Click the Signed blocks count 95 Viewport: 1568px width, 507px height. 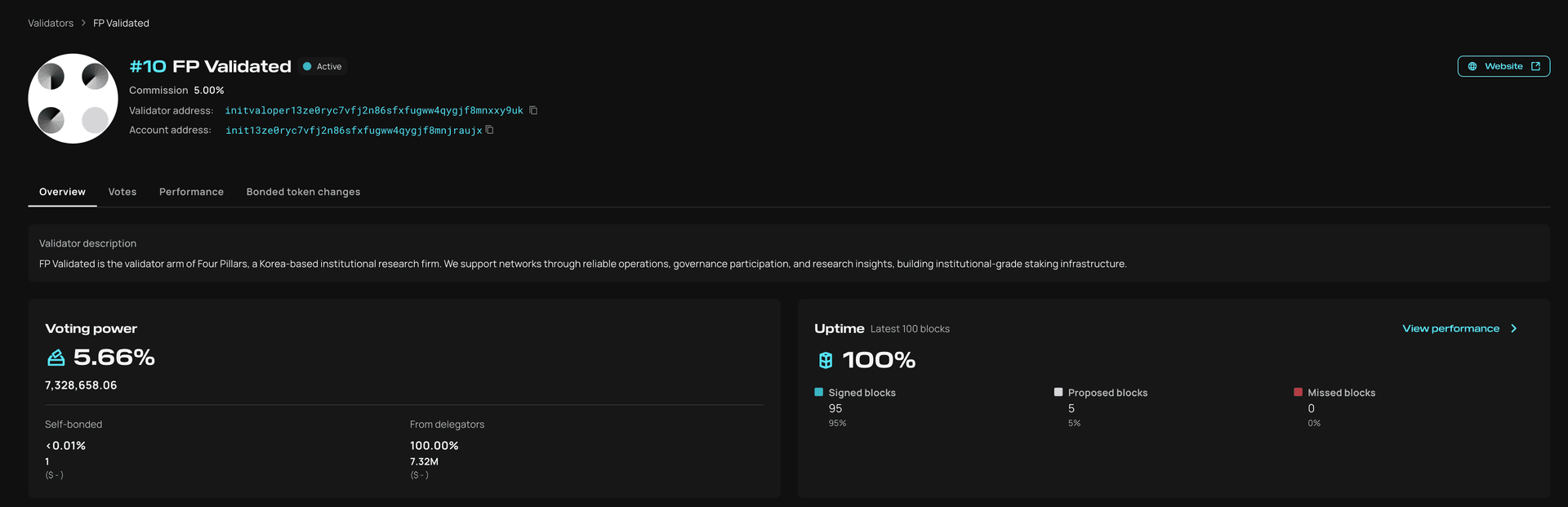tap(835, 408)
